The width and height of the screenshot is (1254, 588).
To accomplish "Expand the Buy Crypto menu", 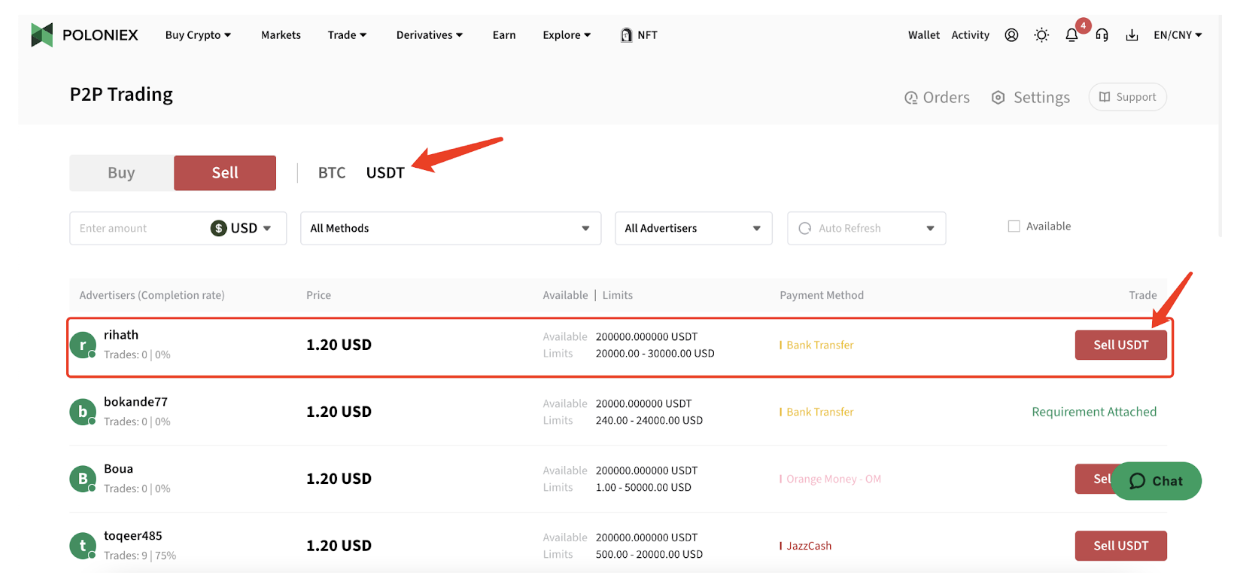I will 198,35.
